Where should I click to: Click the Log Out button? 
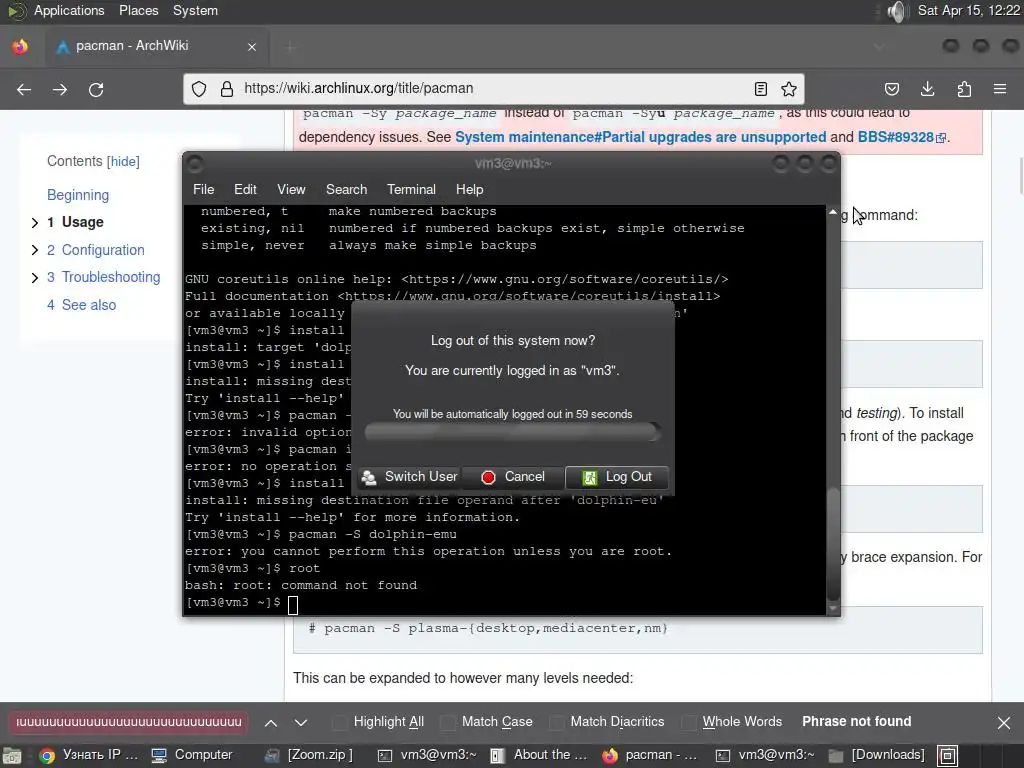(x=616, y=477)
